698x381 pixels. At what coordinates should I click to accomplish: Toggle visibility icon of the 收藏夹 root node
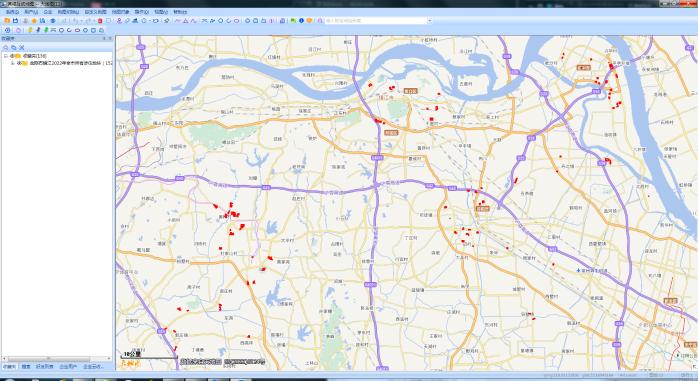click(x=12, y=56)
